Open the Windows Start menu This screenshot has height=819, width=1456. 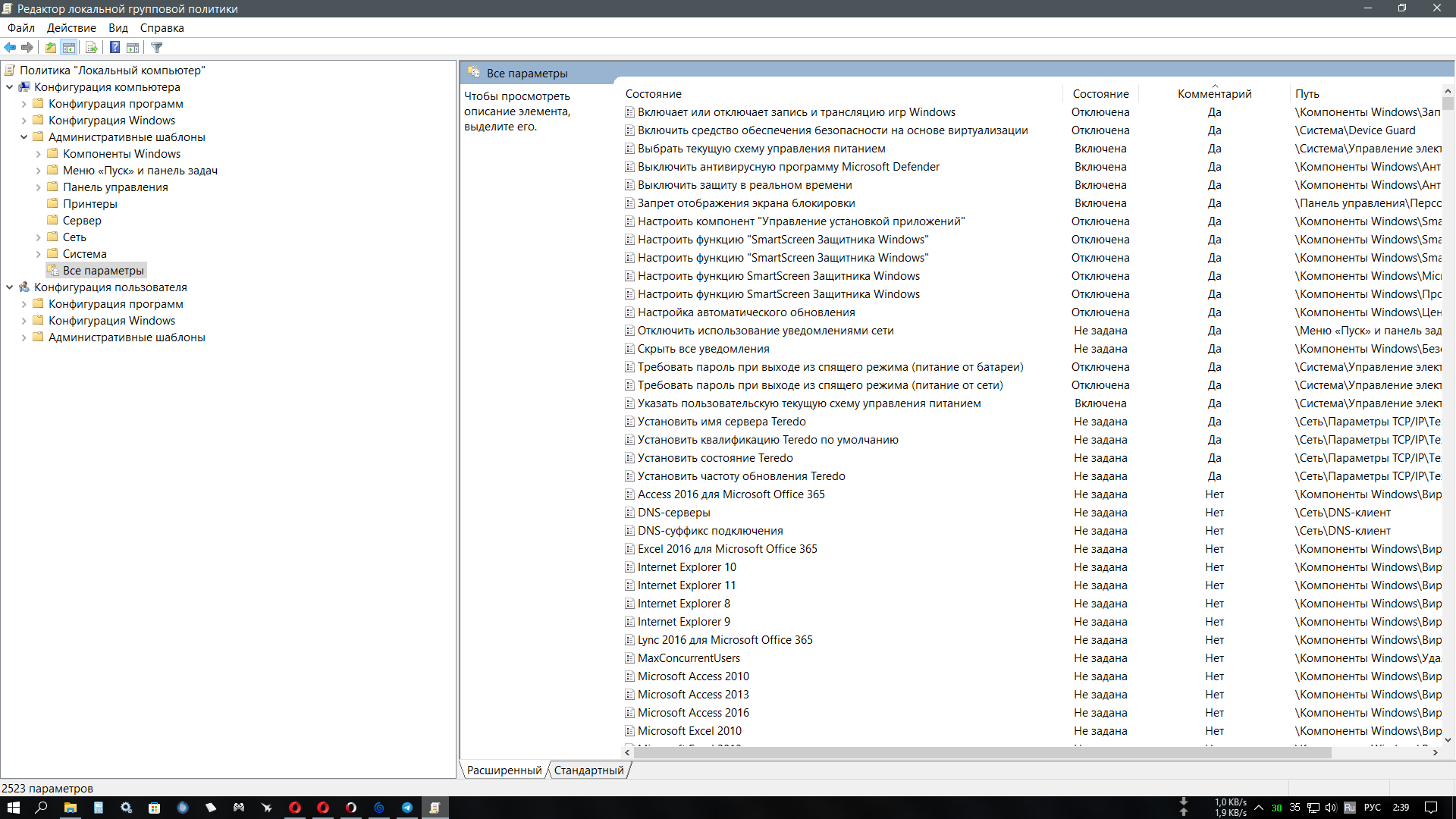pos(13,808)
